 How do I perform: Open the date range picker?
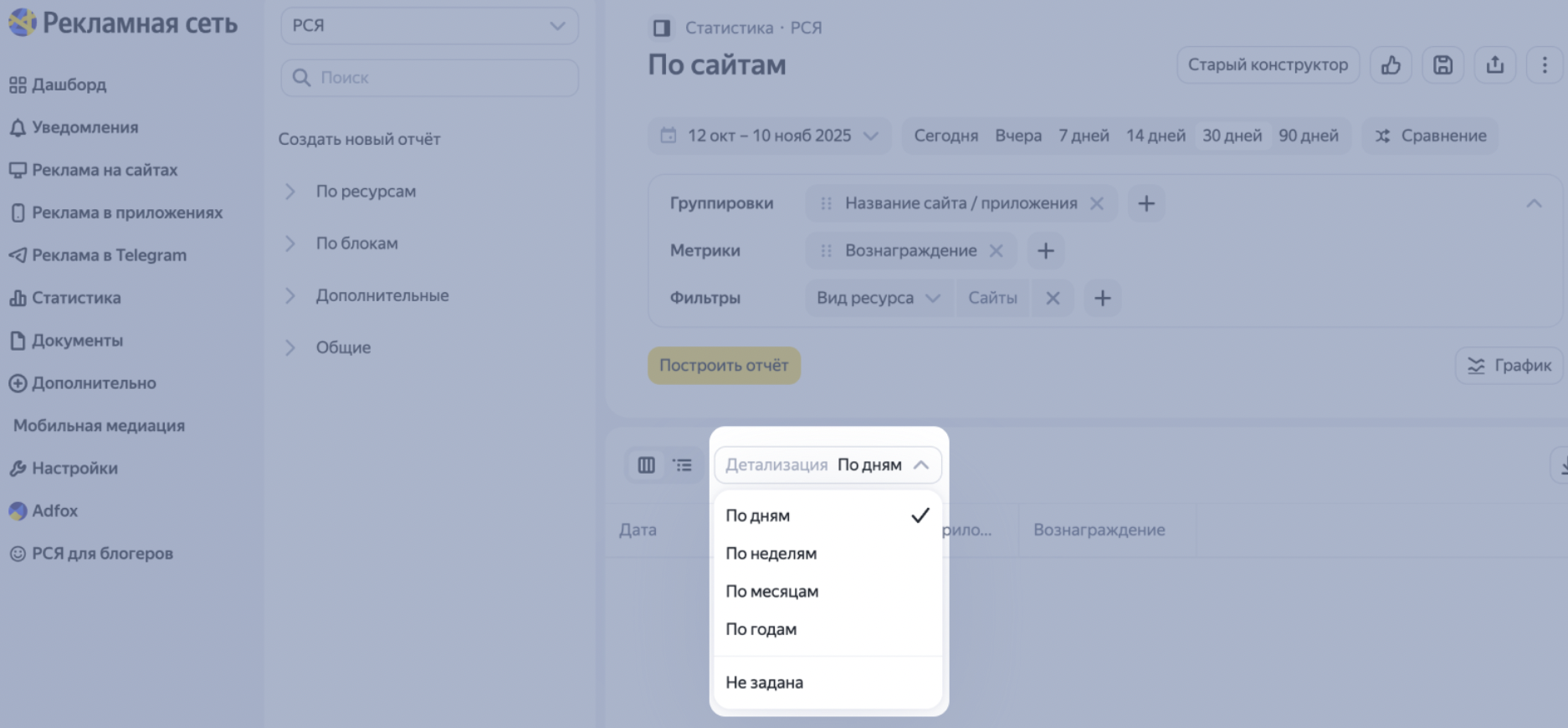pos(769,136)
